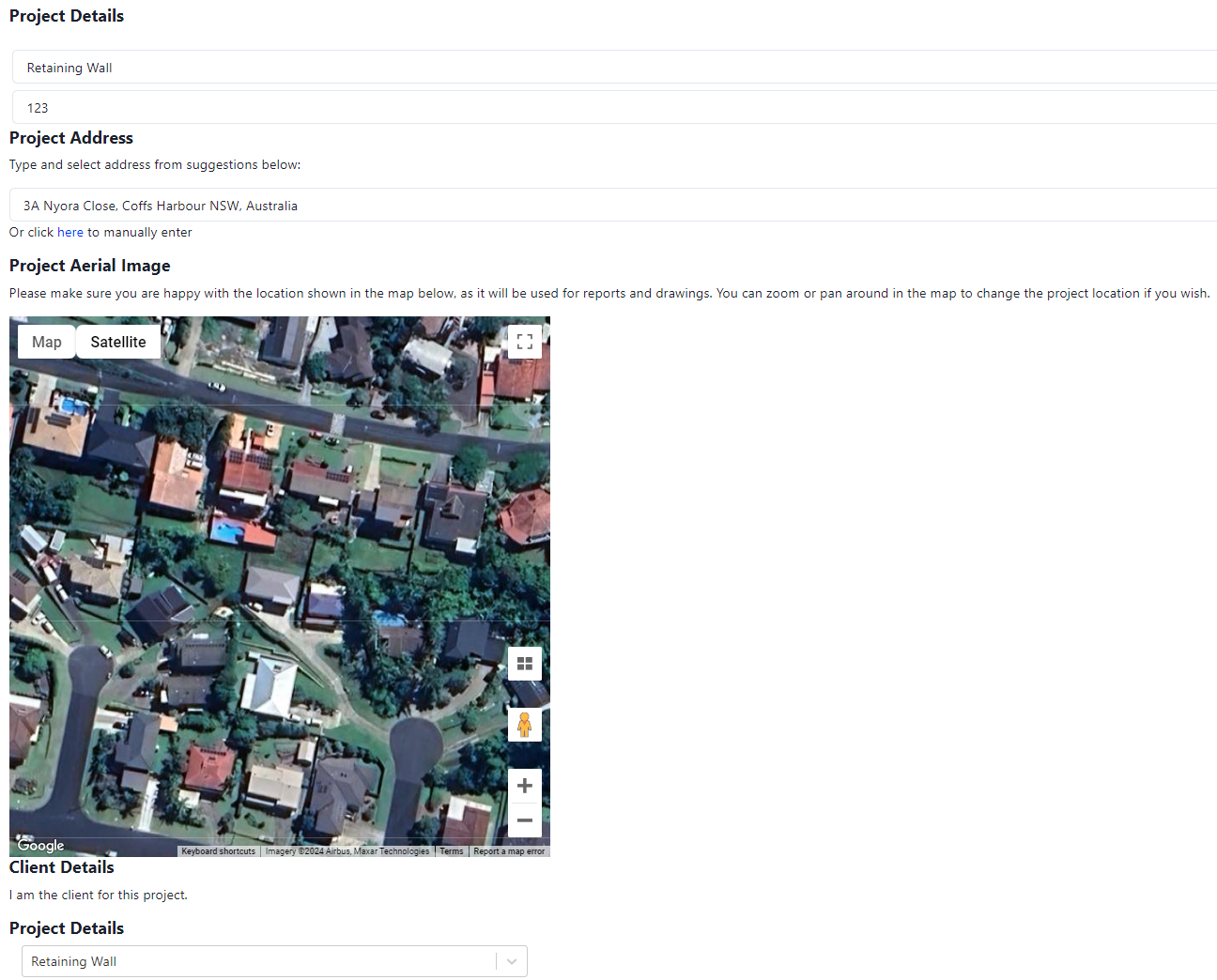This screenshot has width=1217, height=980.
Task: Click the project number field containing 123
Action: tap(610, 108)
